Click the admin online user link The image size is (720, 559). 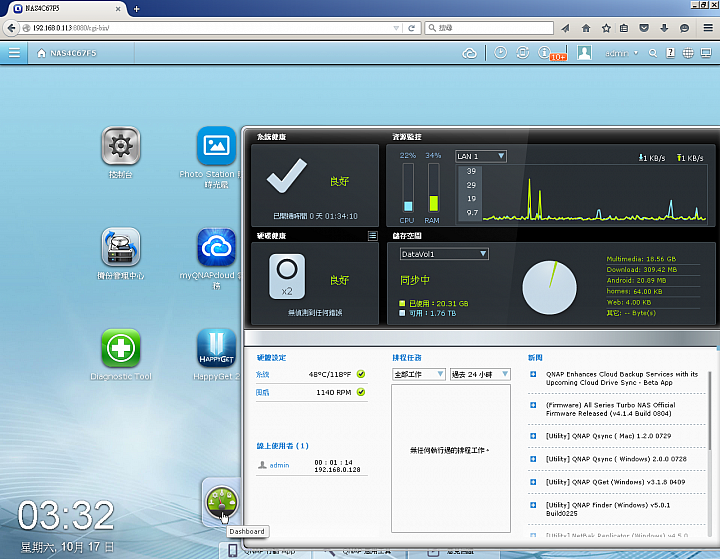(279, 465)
